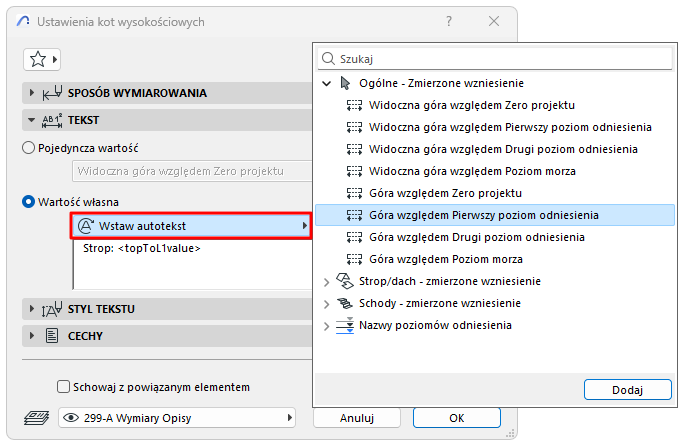Click the Cechy panel icon
Viewport: 681px width, 447px height.
pyautogui.click(x=51, y=336)
